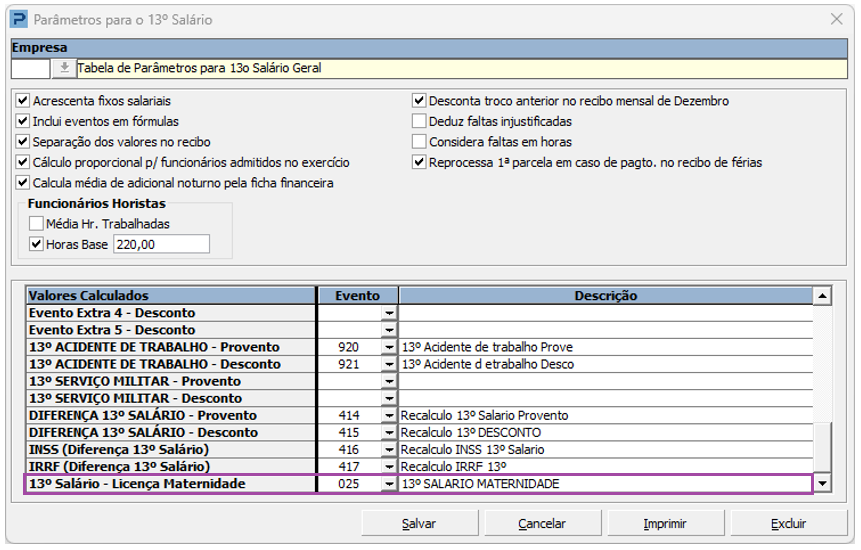
Task: Open event dropdown for 13º SERVIÇO MILITAR - Provento
Action: (389, 382)
